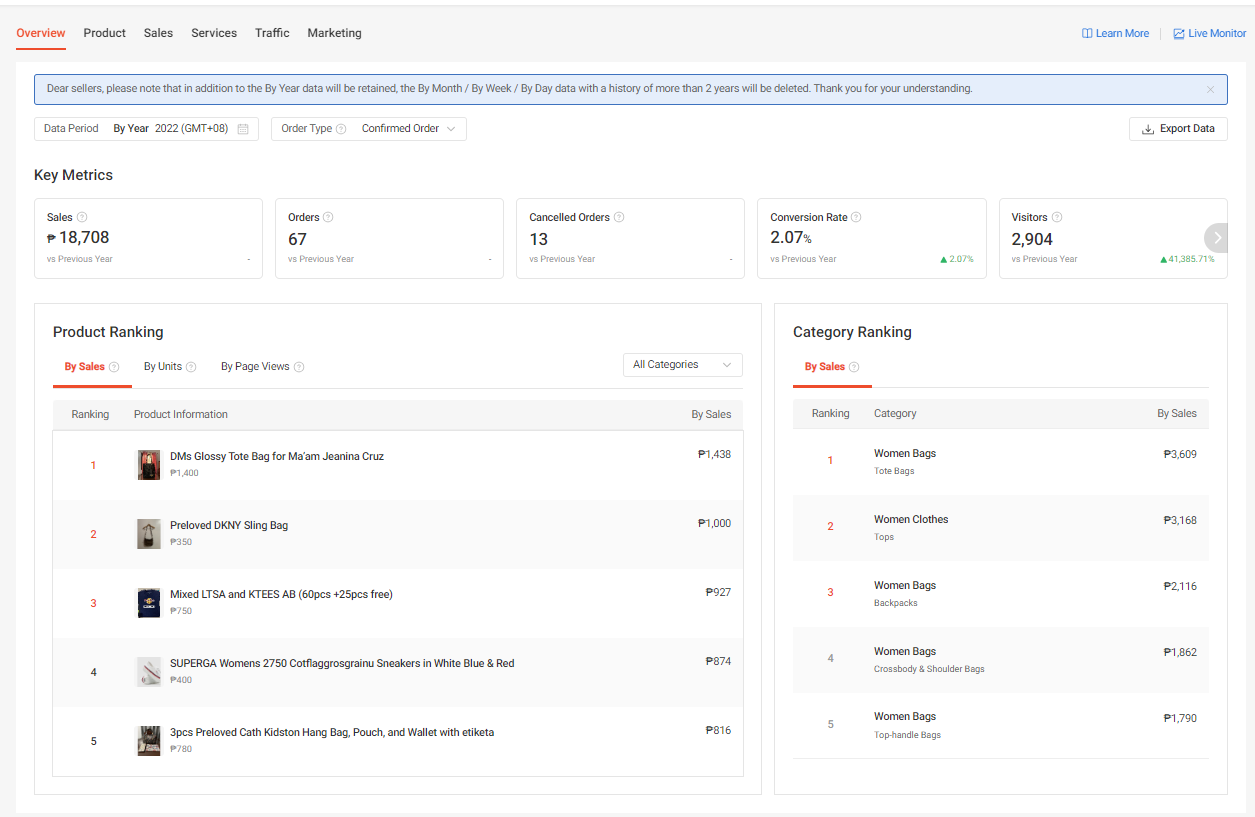The height and width of the screenshot is (817, 1255).
Task: Click the Export Data button
Action: click(x=1178, y=129)
